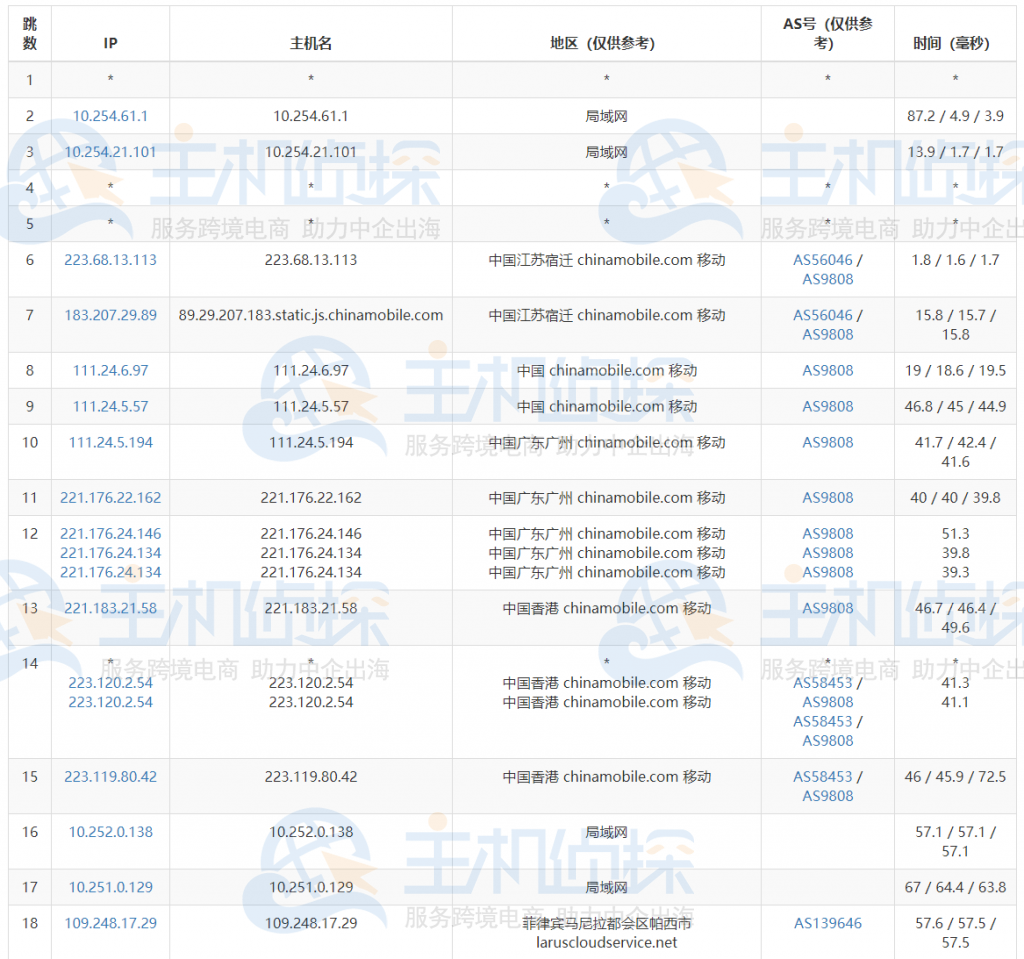1024x959 pixels.
Task: Select 局域网 region in hop 2 row
Action: point(606,116)
